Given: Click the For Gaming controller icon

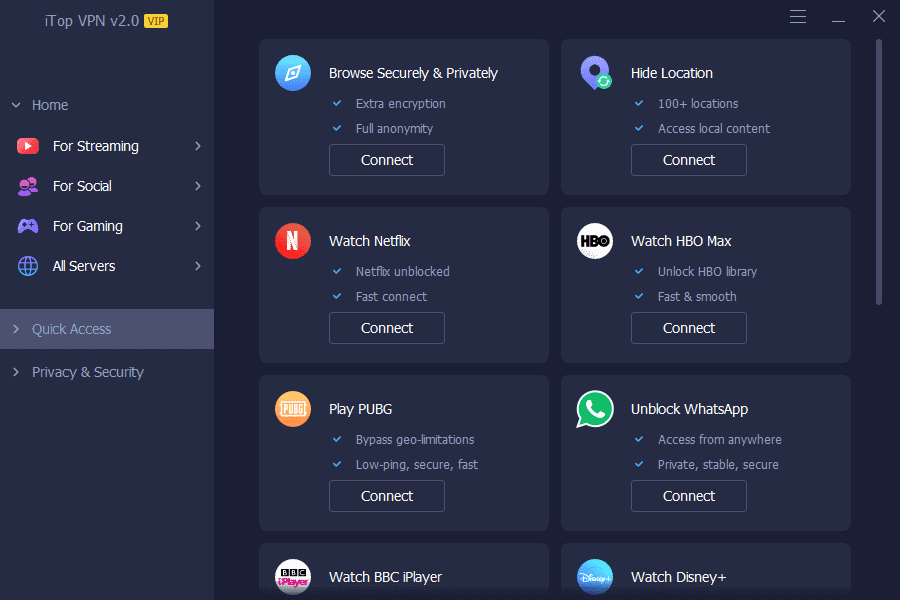Looking at the screenshot, I should coord(29,226).
